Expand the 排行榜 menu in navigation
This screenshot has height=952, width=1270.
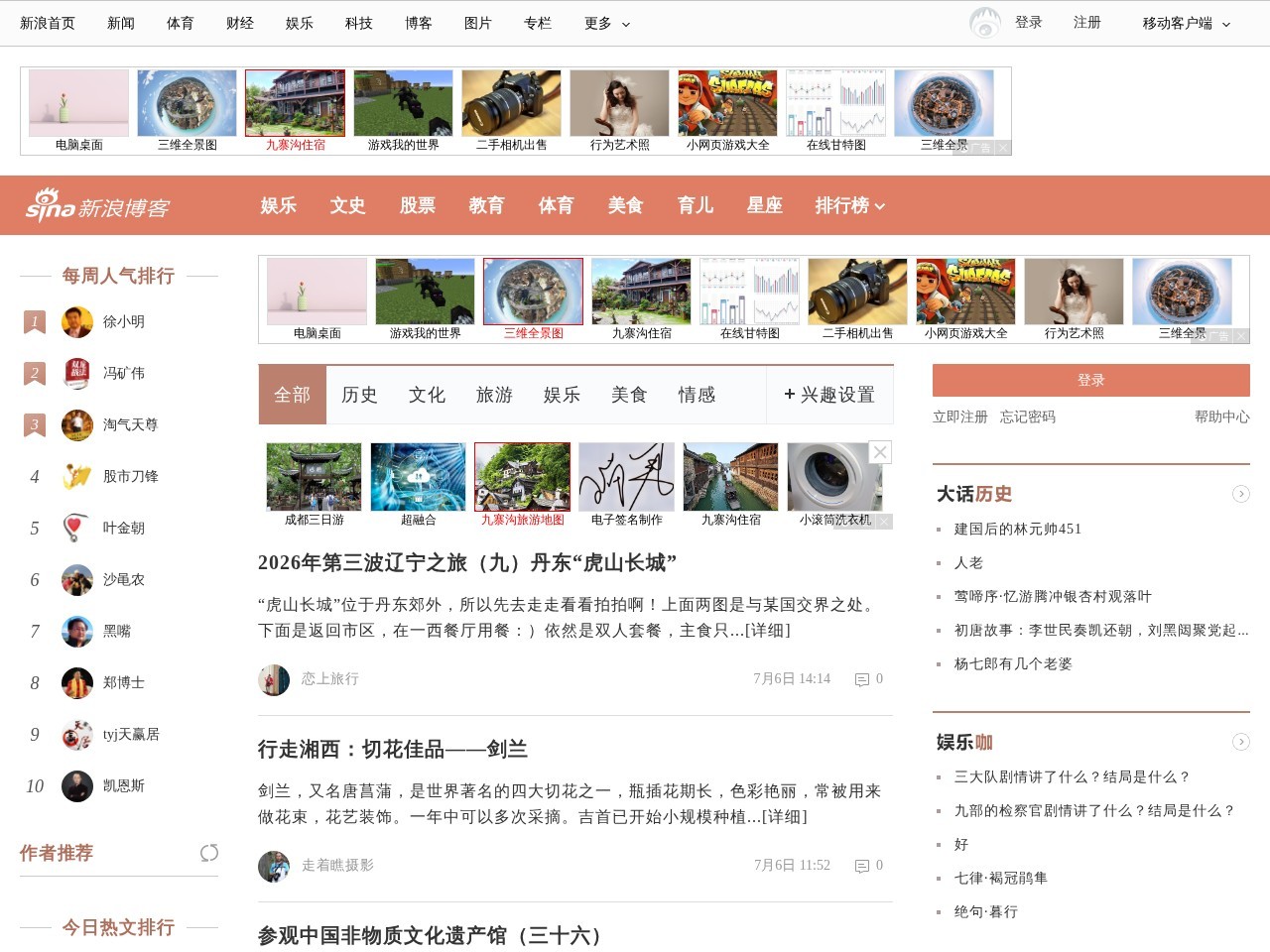point(850,205)
